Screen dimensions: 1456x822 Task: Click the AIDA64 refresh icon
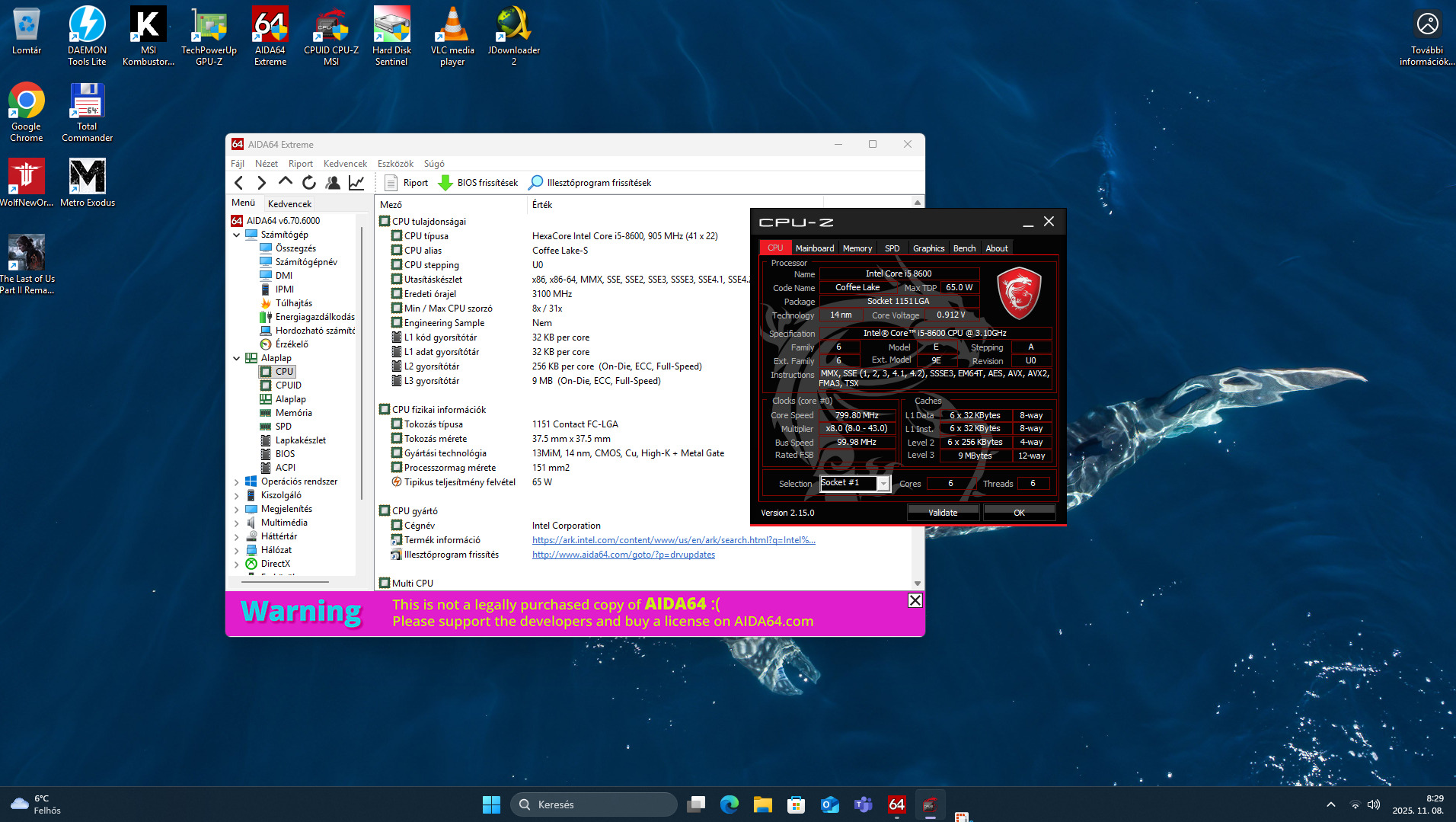309,183
